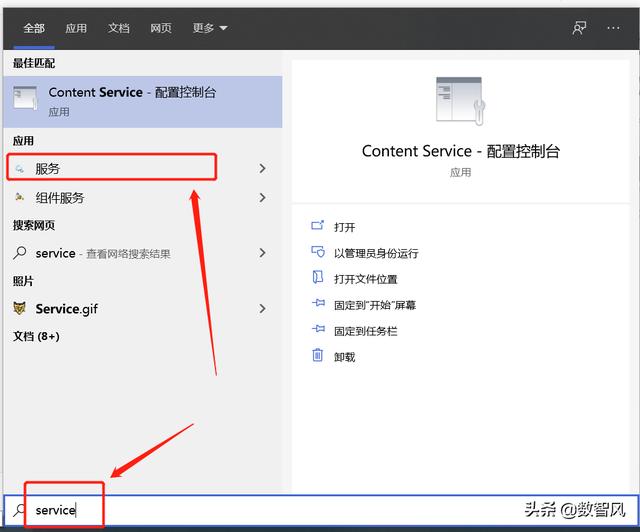Click the run-as-administrator shield icon
This screenshot has height=532, width=640.
click(318, 252)
